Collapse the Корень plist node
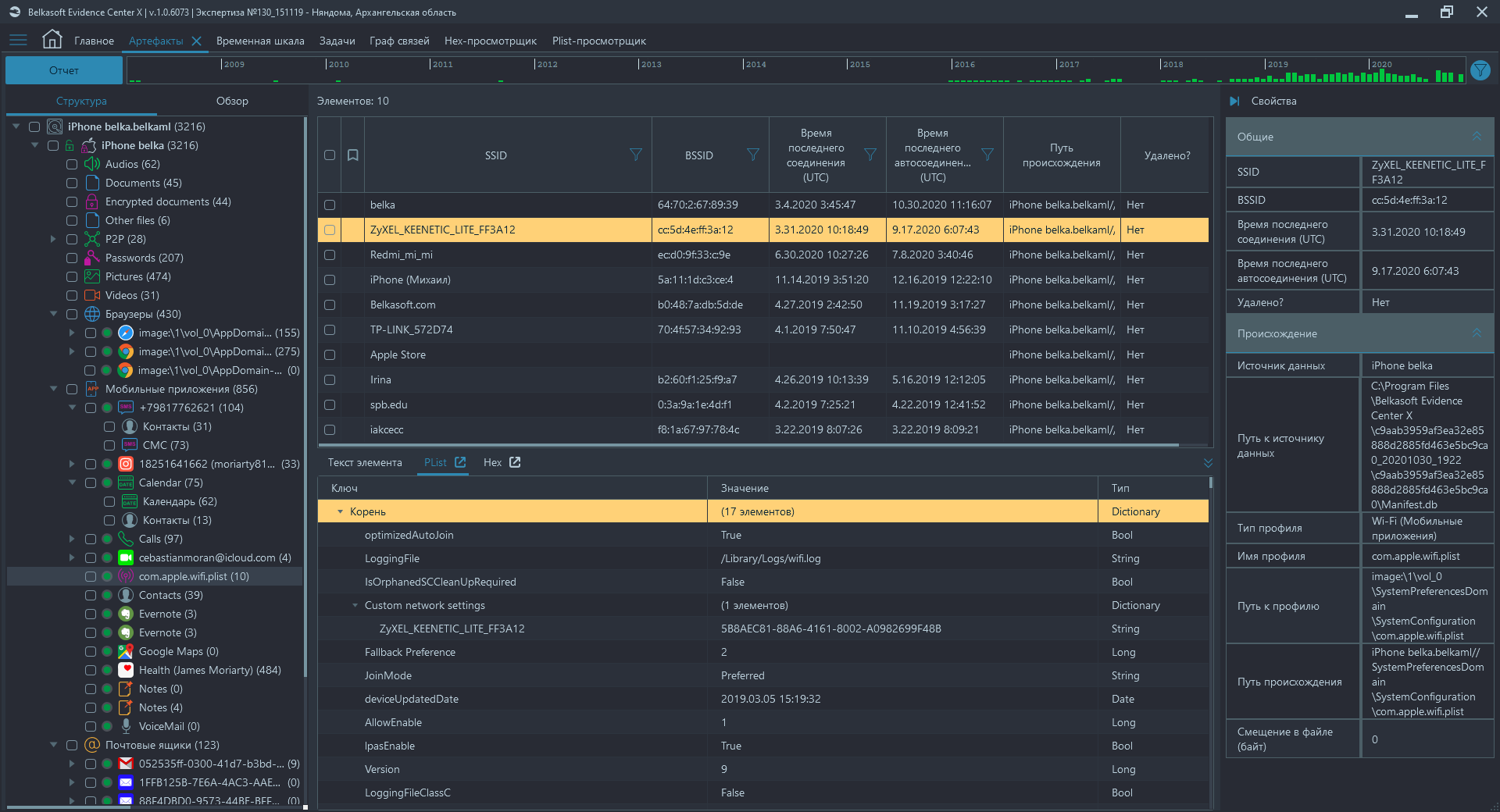The width and height of the screenshot is (1500, 812). 341,511
